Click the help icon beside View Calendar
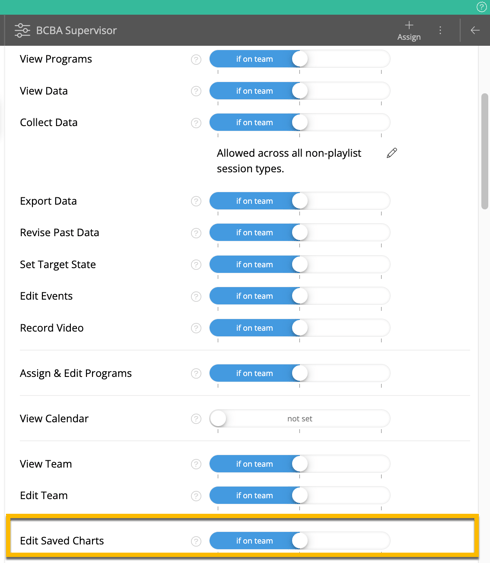 [196, 419]
